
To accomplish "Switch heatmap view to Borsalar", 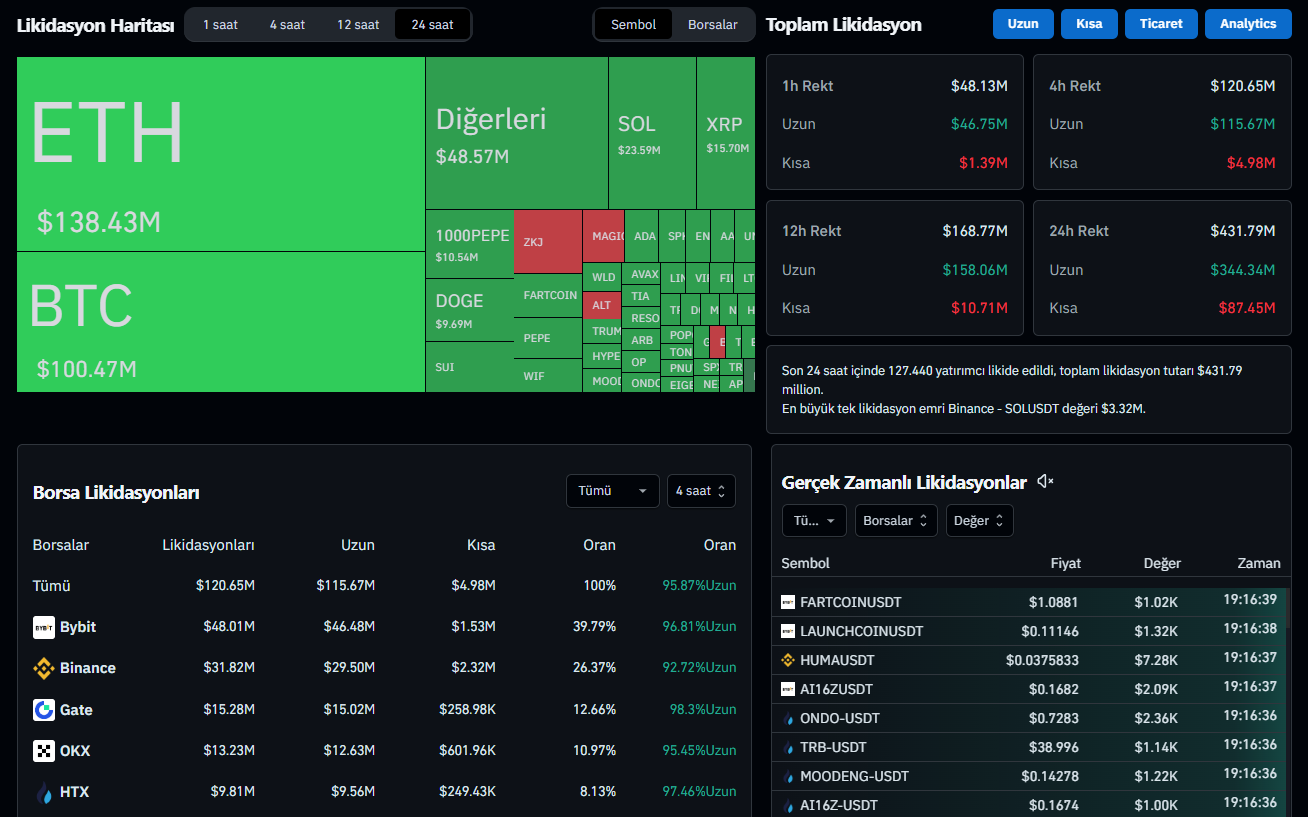I will (712, 24).
